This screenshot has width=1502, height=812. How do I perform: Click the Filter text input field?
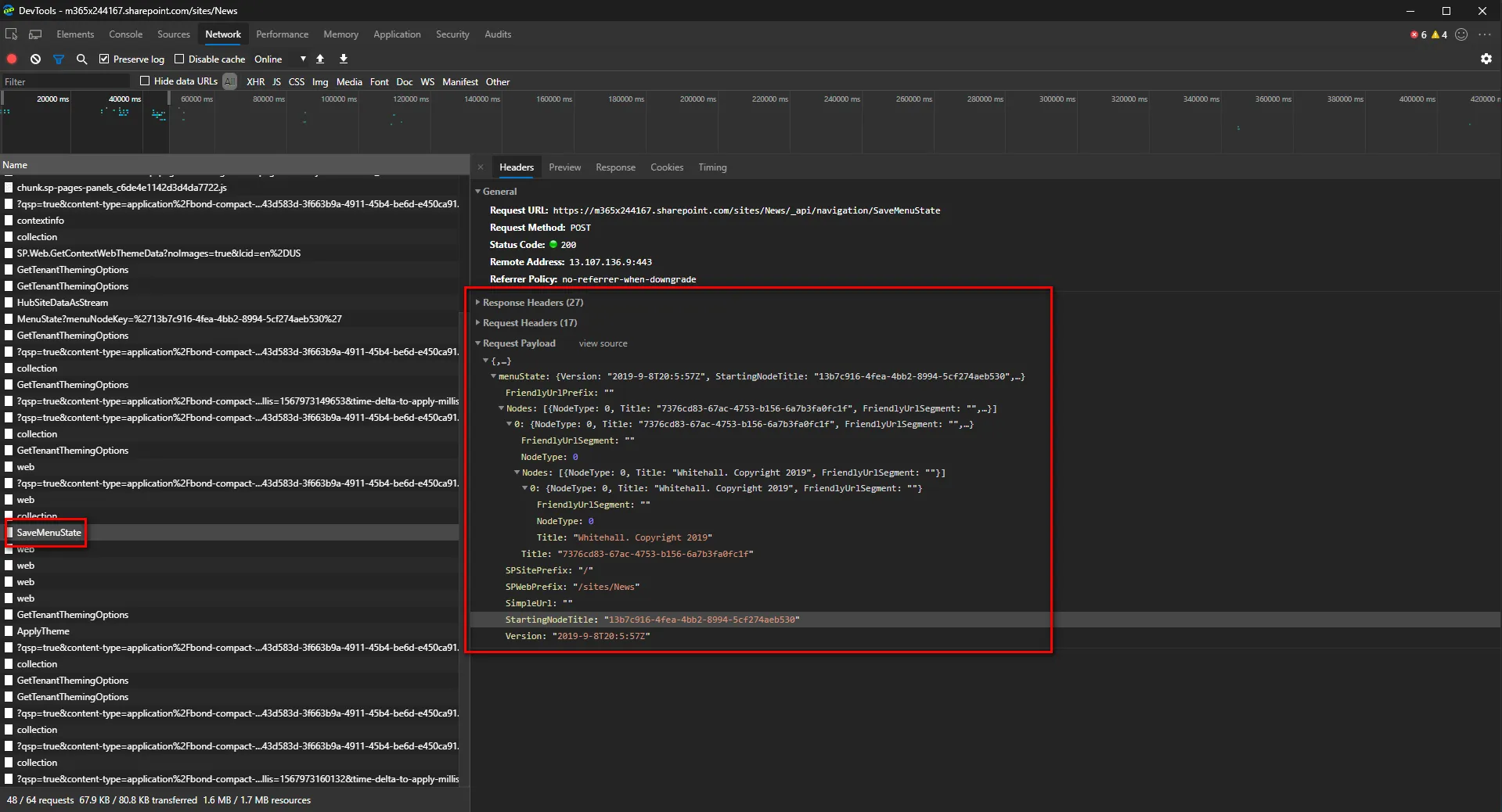click(x=67, y=81)
